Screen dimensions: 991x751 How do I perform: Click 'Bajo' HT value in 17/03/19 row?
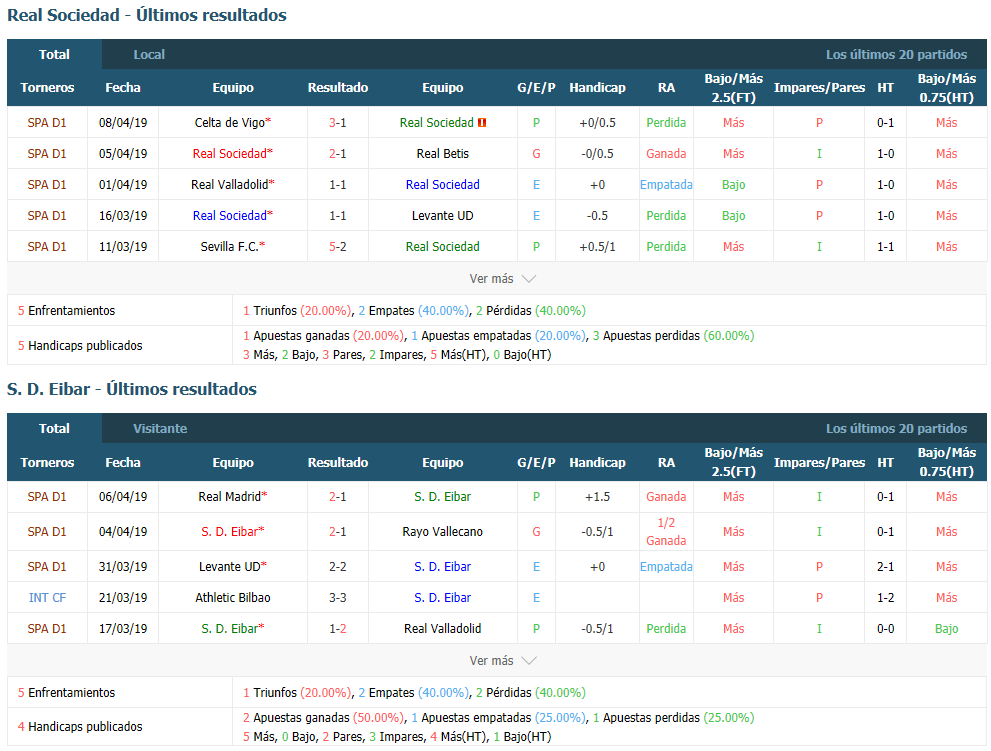946,628
